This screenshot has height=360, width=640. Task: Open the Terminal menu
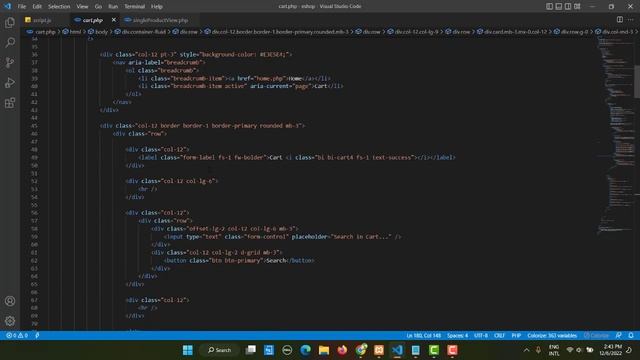[134, 7]
